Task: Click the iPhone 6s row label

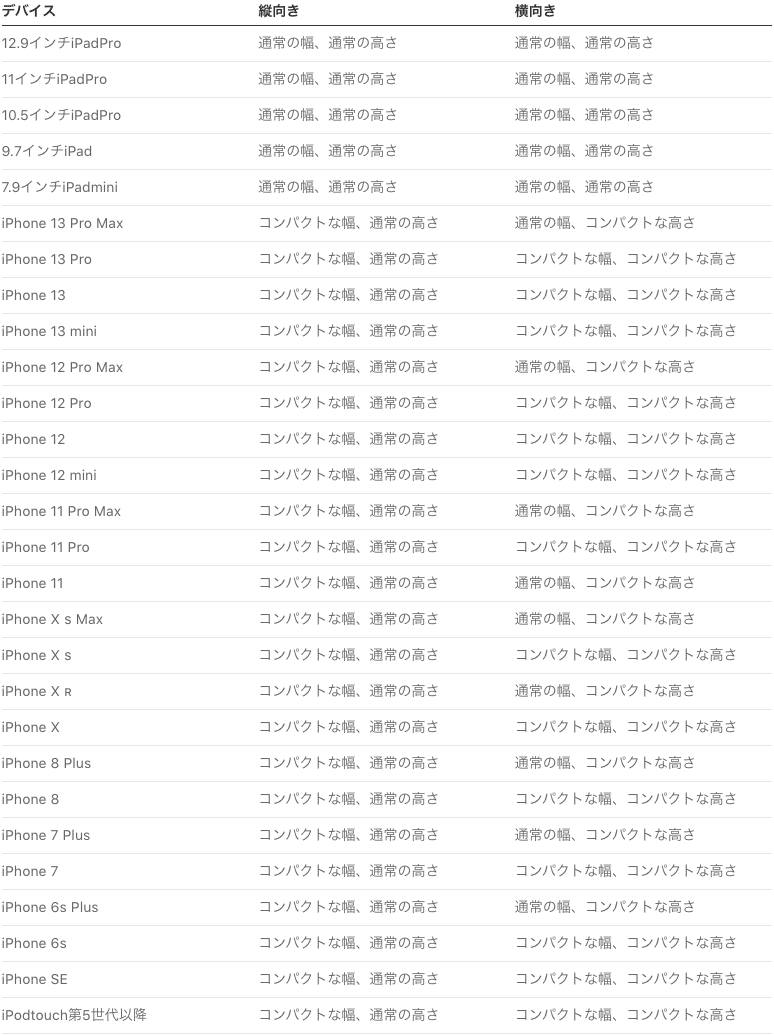Action: (x=34, y=943)
